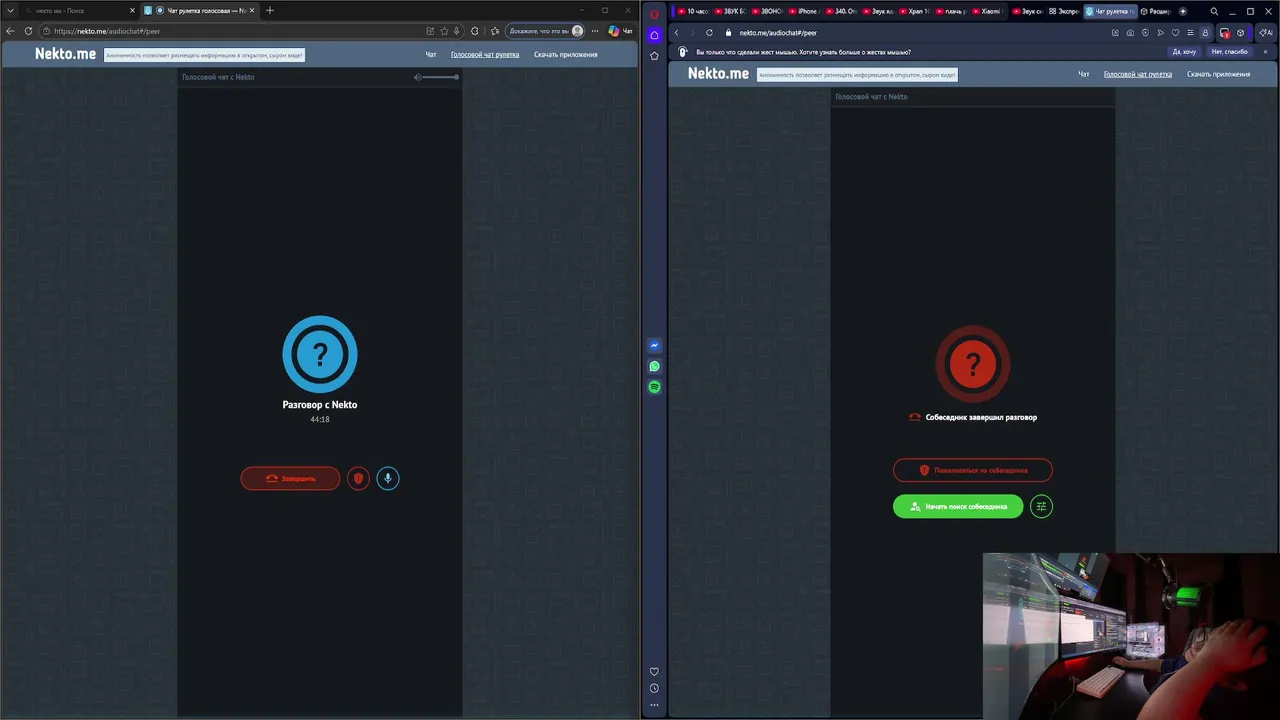Open Чат link in the right Nekto.me header
1280x720 pixels.
[1084, 74]
